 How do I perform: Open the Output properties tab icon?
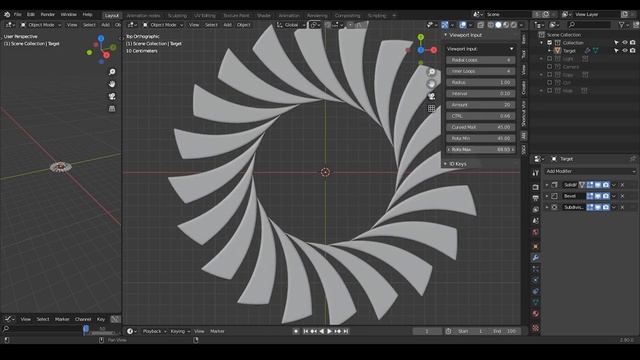point(536,198)
